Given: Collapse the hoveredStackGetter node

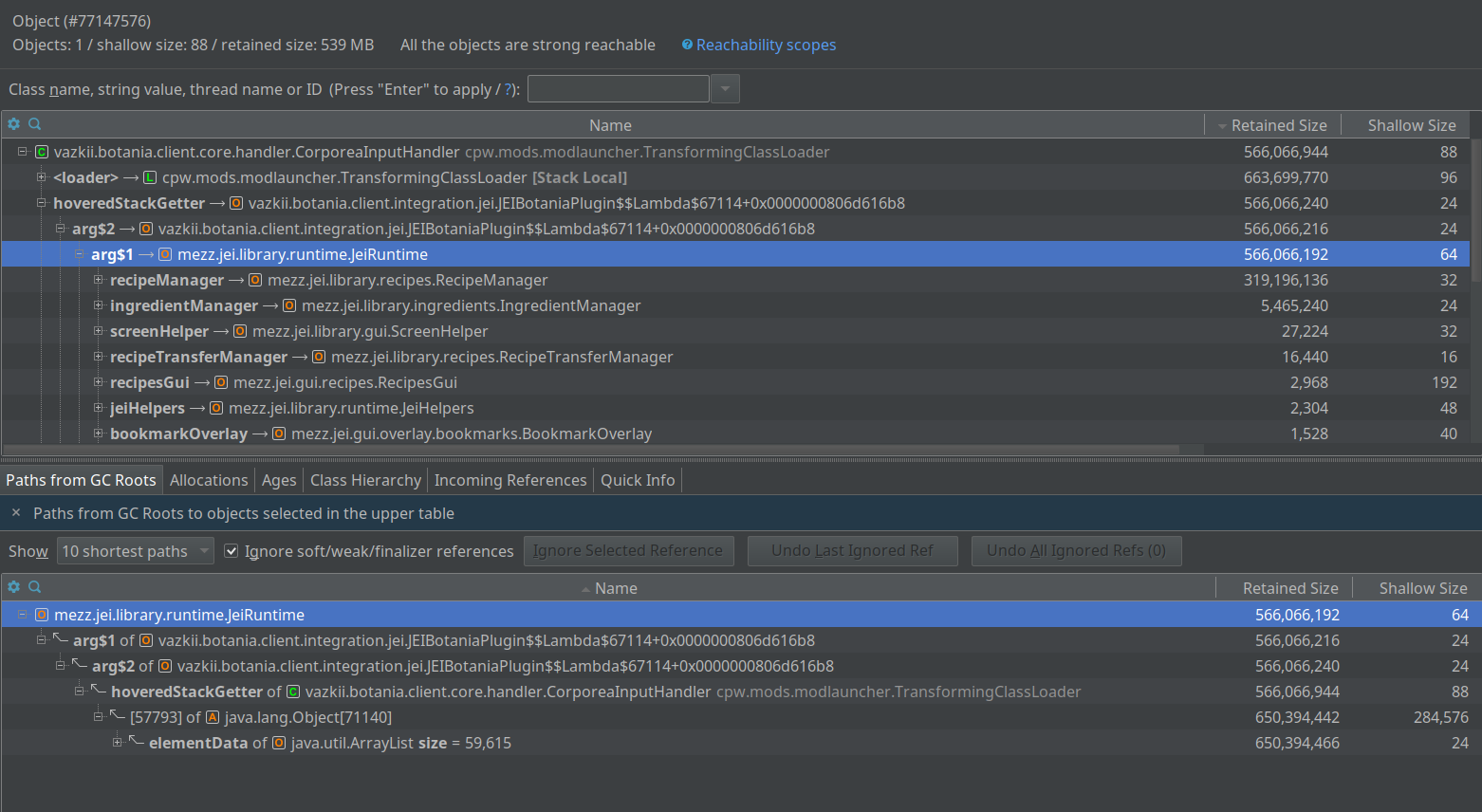Looking at the screenshot, I should (40, 202).
